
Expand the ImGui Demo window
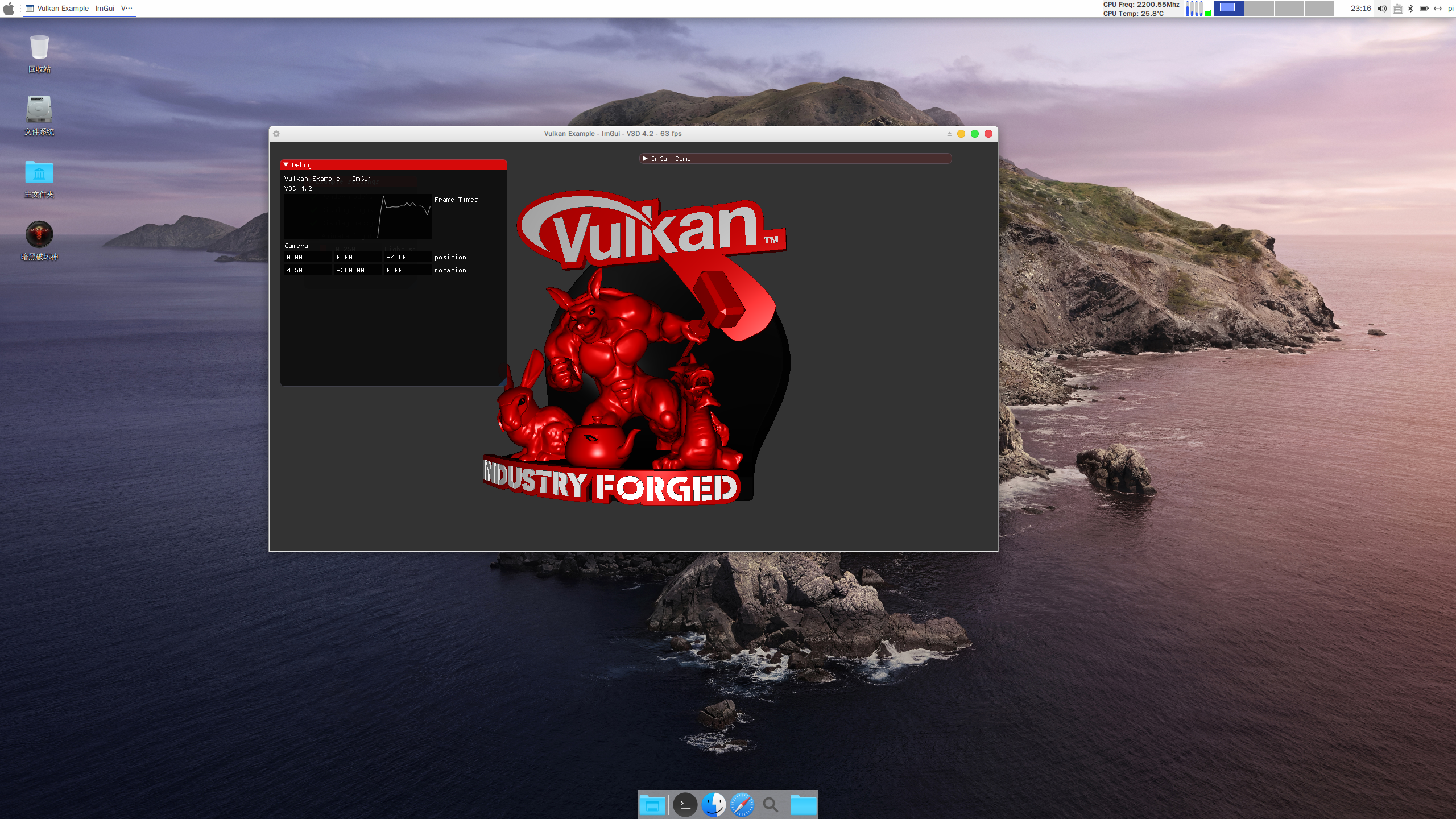point(645,159)
